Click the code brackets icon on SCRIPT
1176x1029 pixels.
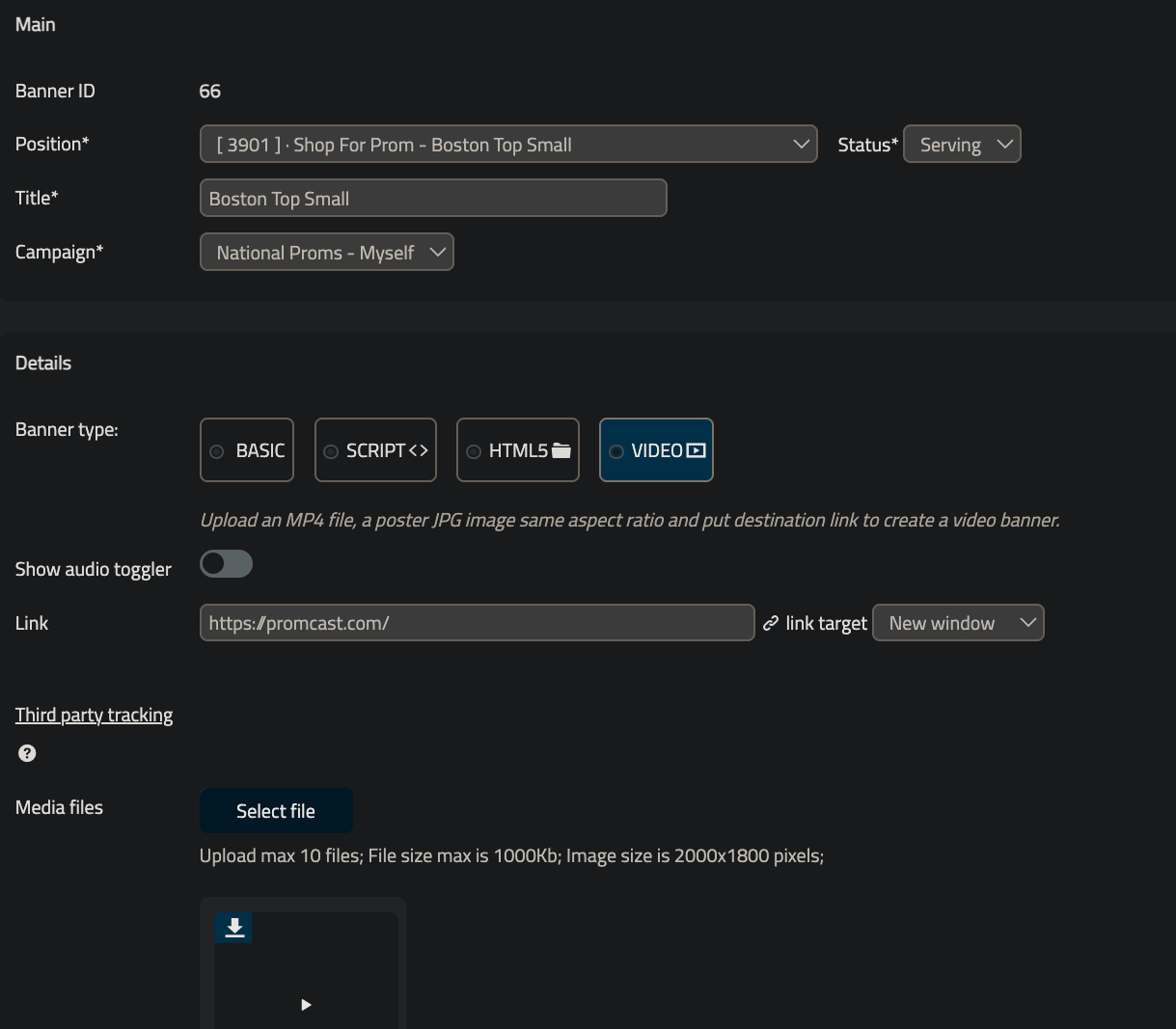tap(419, 450)
